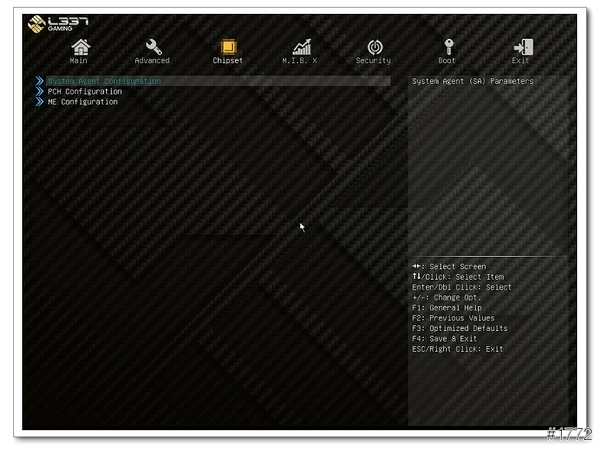Switch to the Advanced tab label
The height and width of the screenshot is (451, 600).
coord(152,60)
